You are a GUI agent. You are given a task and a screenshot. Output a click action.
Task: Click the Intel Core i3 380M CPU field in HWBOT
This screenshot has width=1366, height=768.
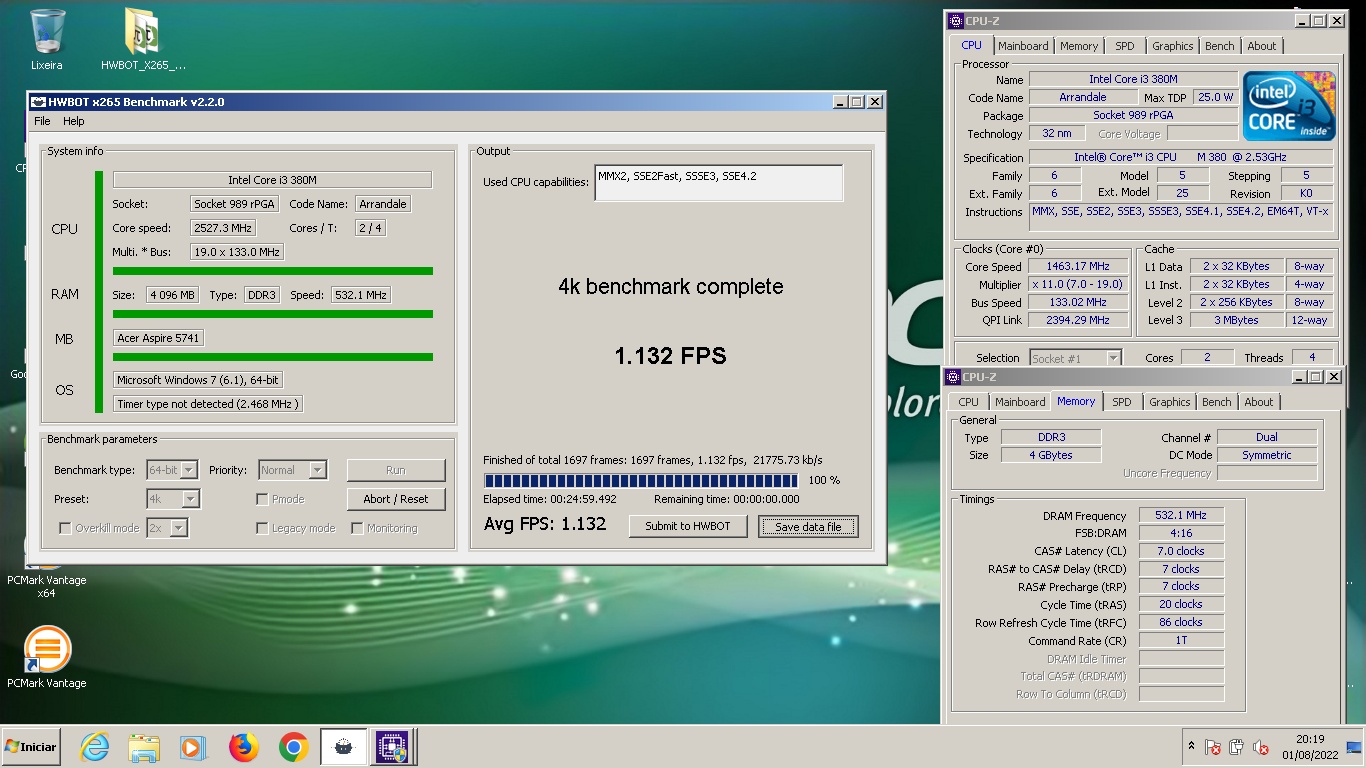pos(272,180)
